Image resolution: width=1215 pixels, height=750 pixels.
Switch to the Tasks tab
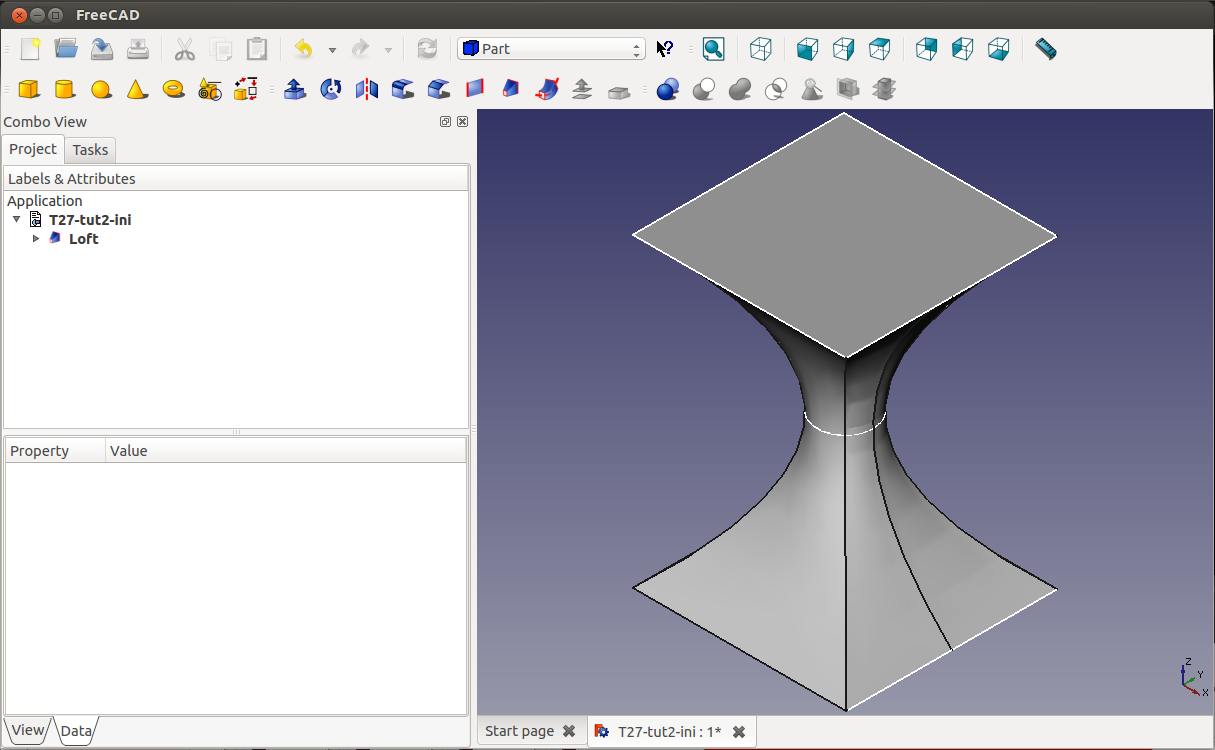click(x=90, y=150)
